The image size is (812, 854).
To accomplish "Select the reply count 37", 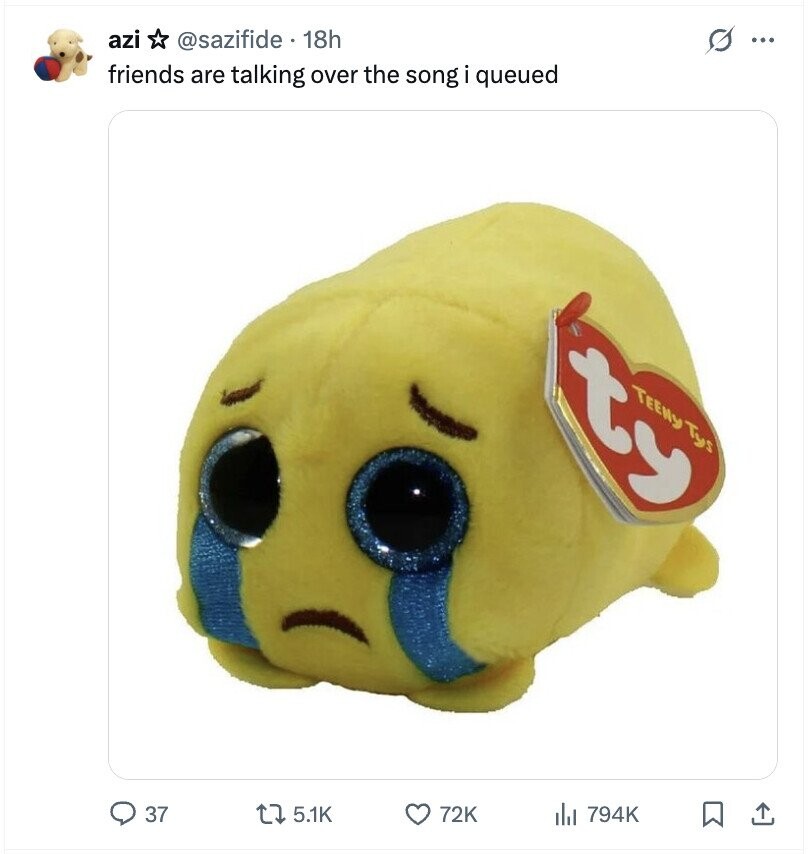I will [x=156, y=814].
